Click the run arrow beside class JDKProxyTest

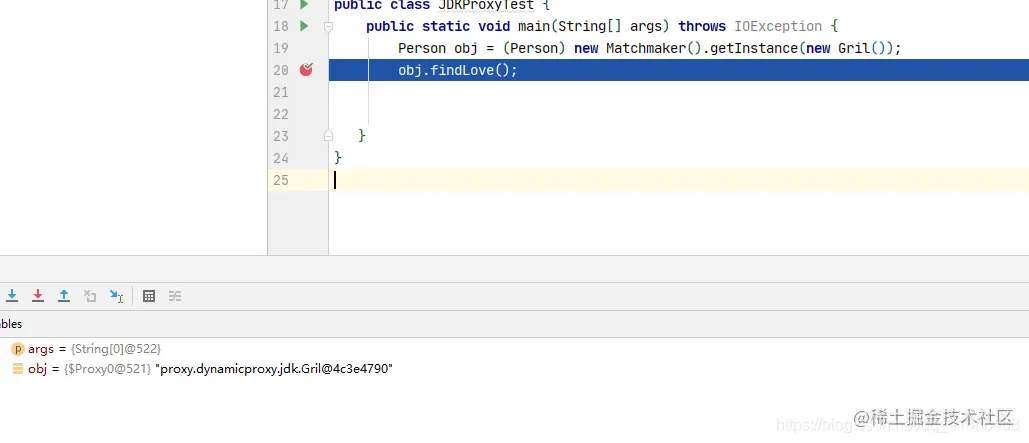pos(304,5)
